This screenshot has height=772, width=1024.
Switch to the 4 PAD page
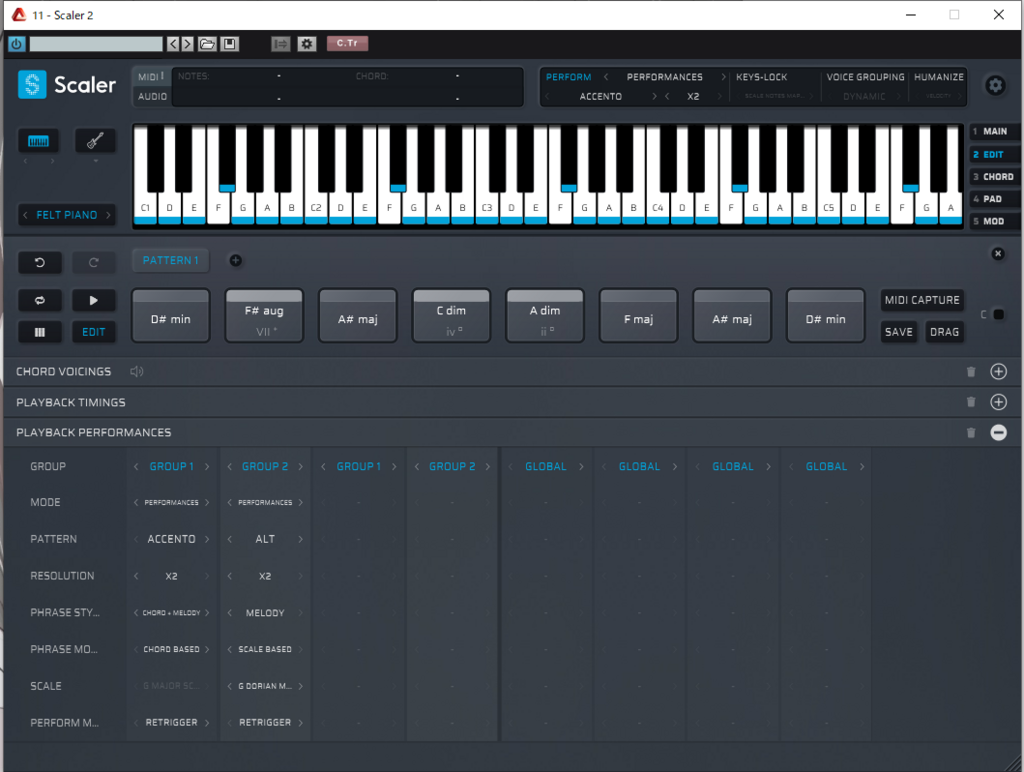point(993,199)
